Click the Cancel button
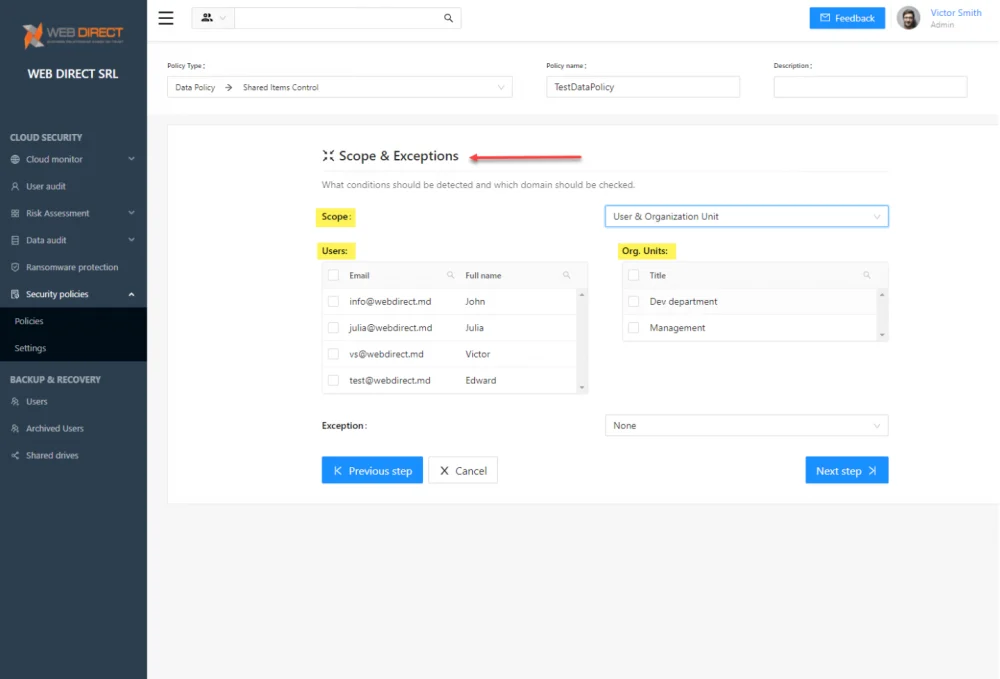The width and height of the screenshot is (1000, 679). (x=462, y=471)
